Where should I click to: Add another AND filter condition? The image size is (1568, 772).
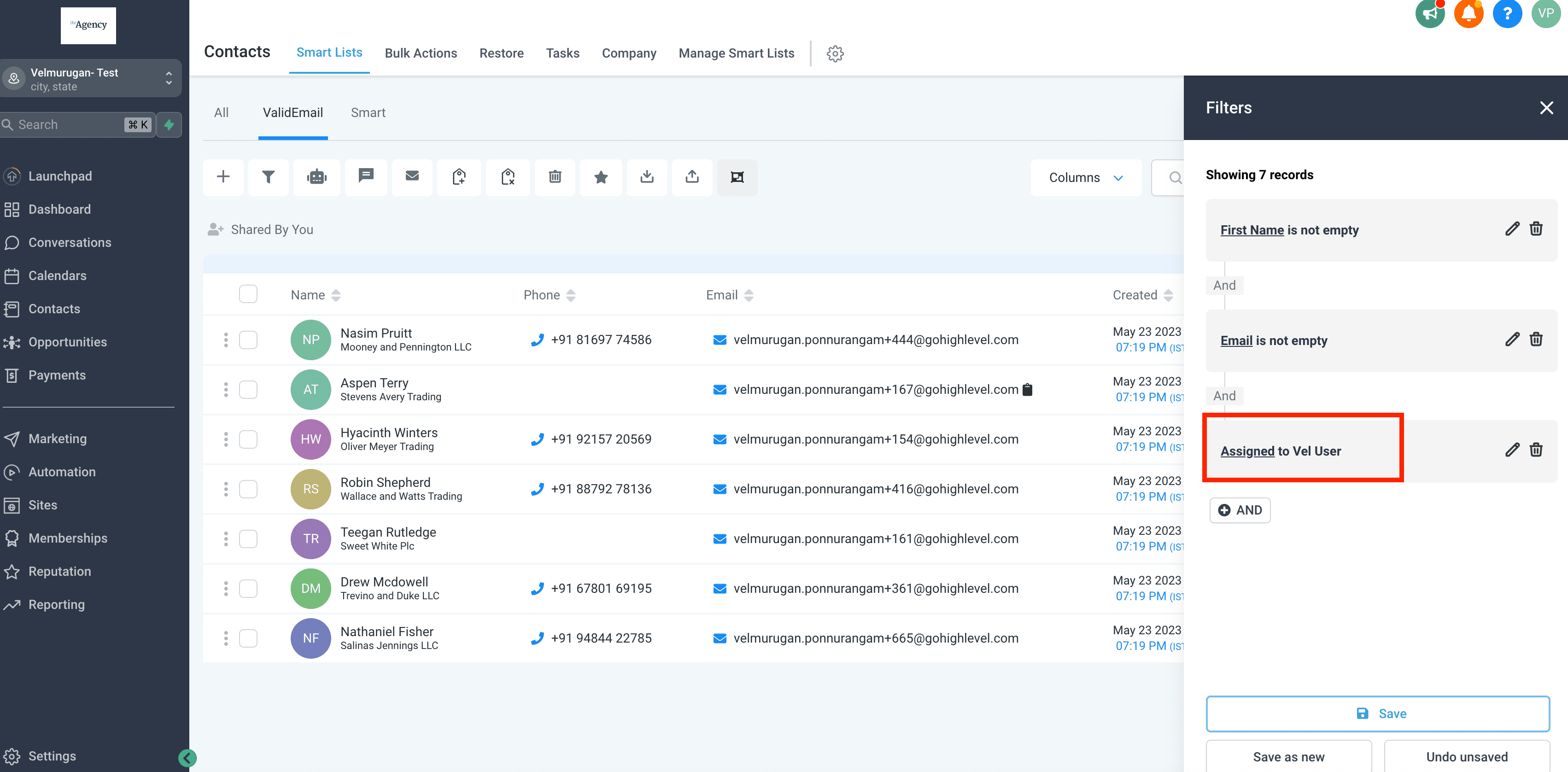click(x=1239, y=510)
